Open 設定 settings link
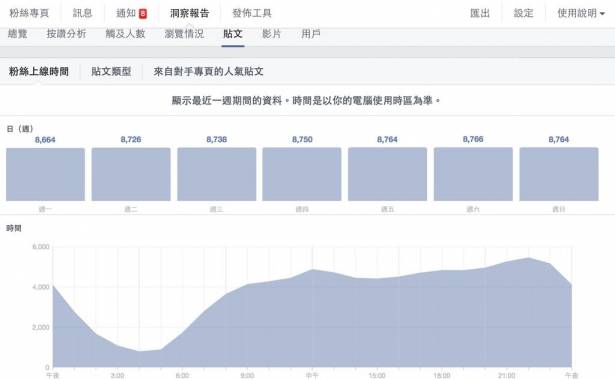 (x=524, y=13)
